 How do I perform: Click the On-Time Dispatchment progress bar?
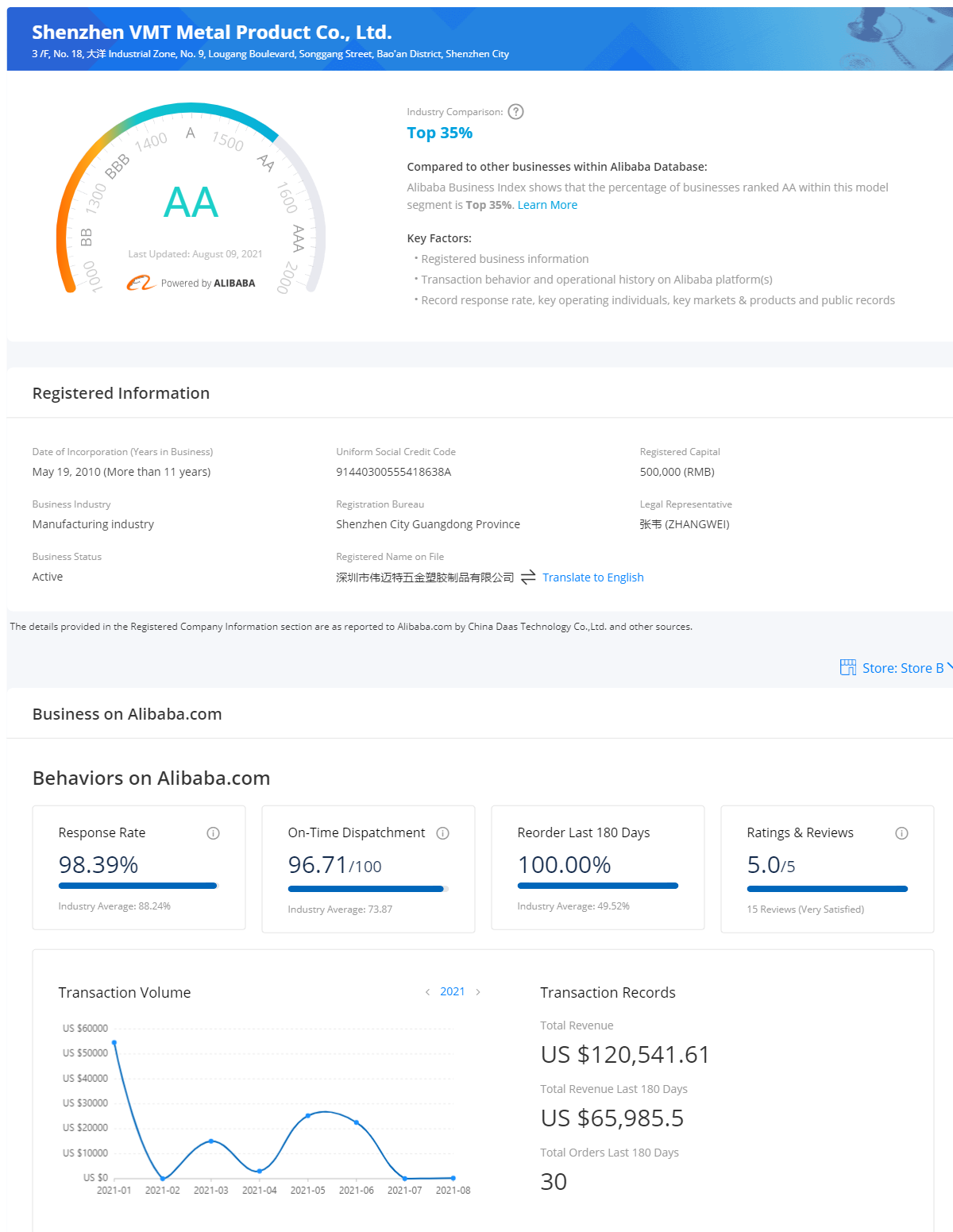click(x=368, y=889)
